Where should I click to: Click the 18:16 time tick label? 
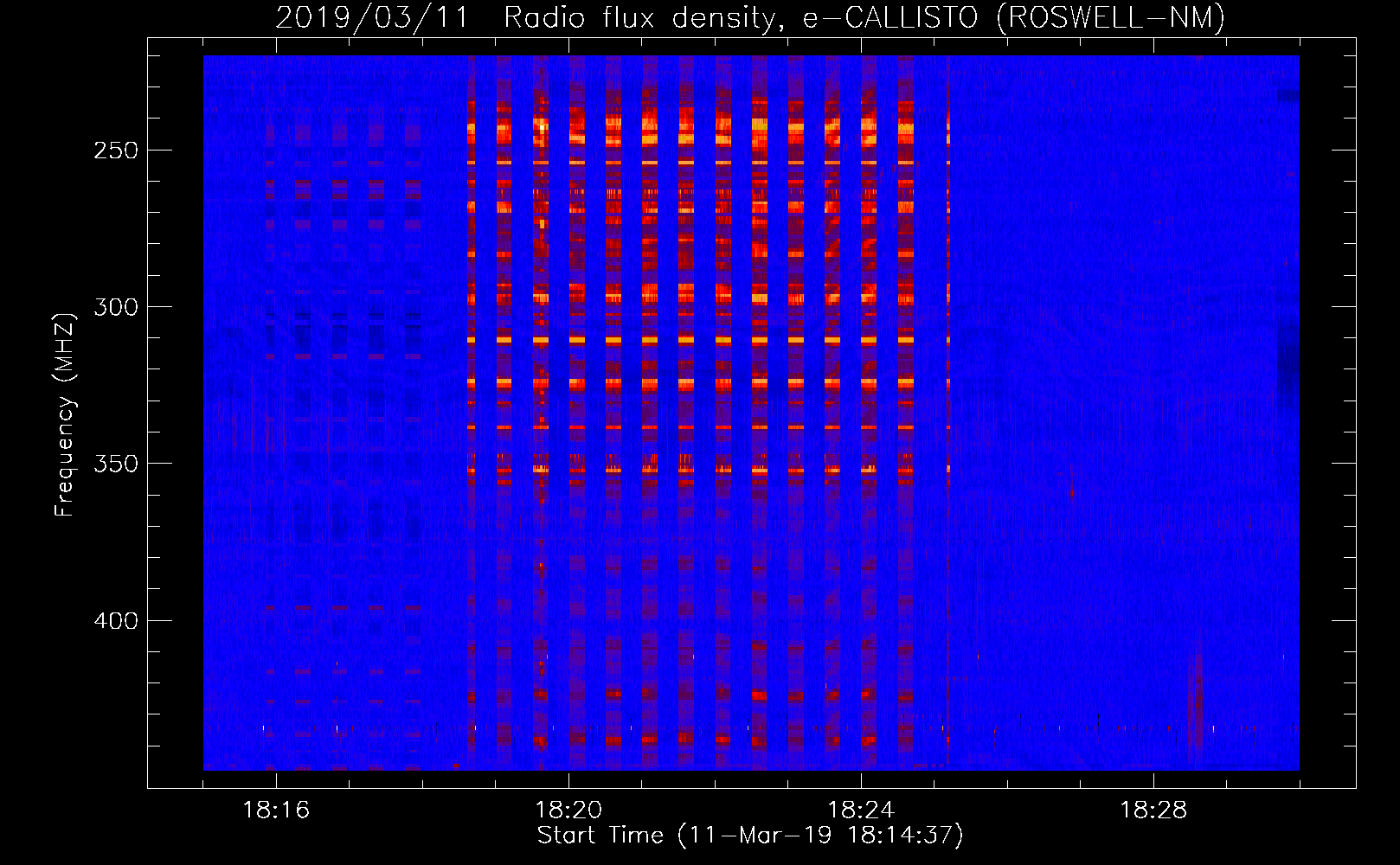[x=276, y=811]
